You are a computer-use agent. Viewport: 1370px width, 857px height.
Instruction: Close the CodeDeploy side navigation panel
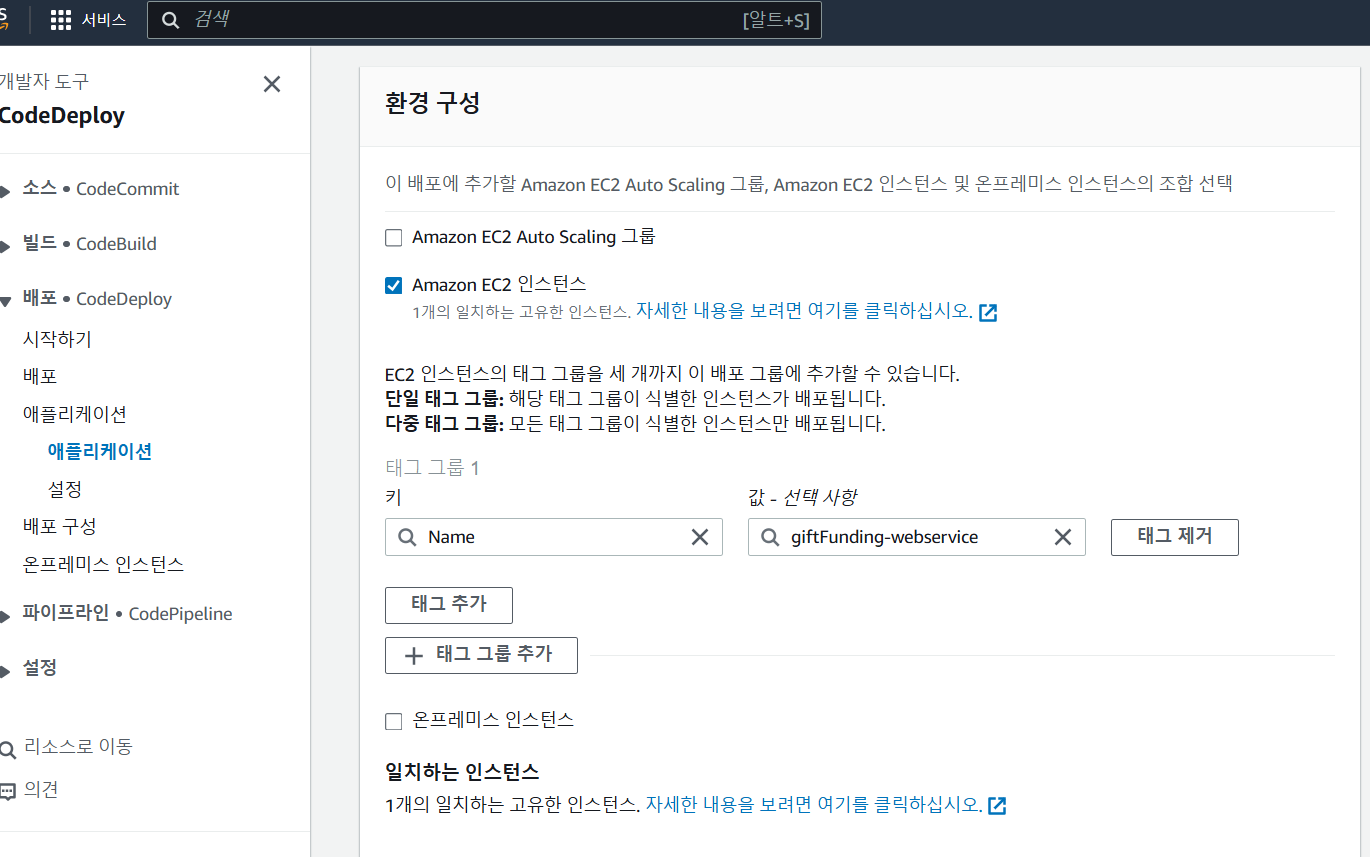272,84
